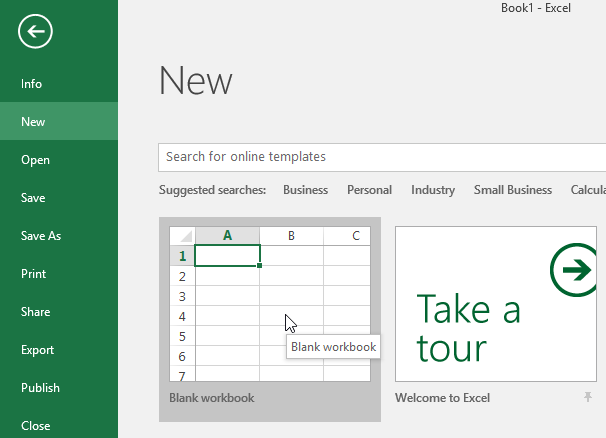Go to the Open page
This screenshot has height=438, width=606.
click(35, 160)
